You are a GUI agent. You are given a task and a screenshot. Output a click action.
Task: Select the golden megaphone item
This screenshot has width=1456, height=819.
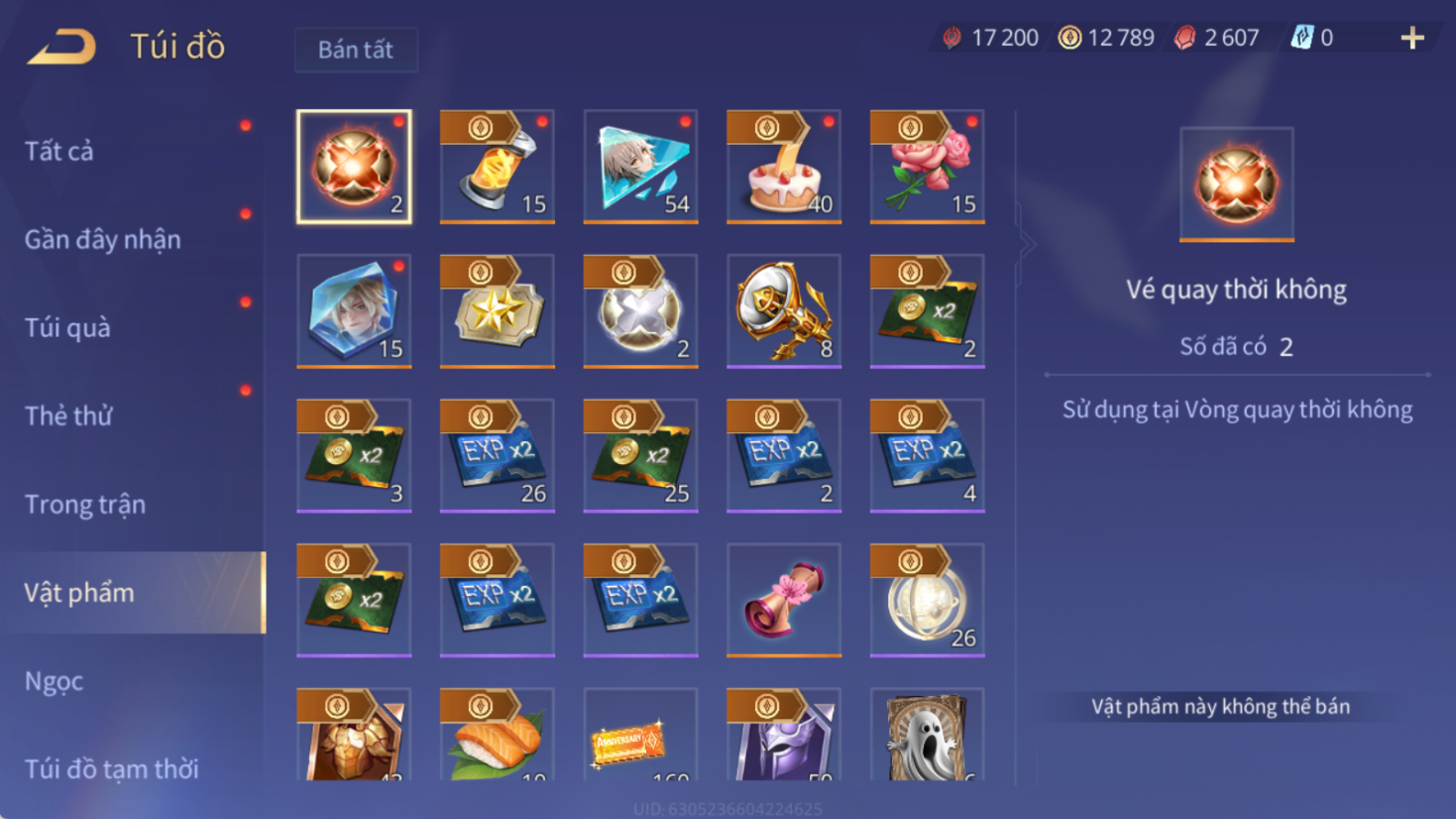(784, 311)
